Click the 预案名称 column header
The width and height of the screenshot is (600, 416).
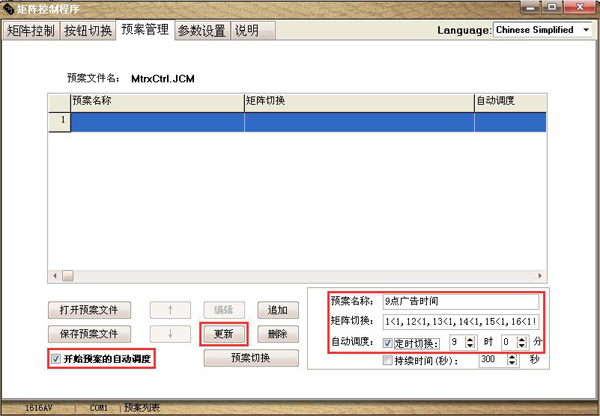pyautogui.click(x=157, y=103)
